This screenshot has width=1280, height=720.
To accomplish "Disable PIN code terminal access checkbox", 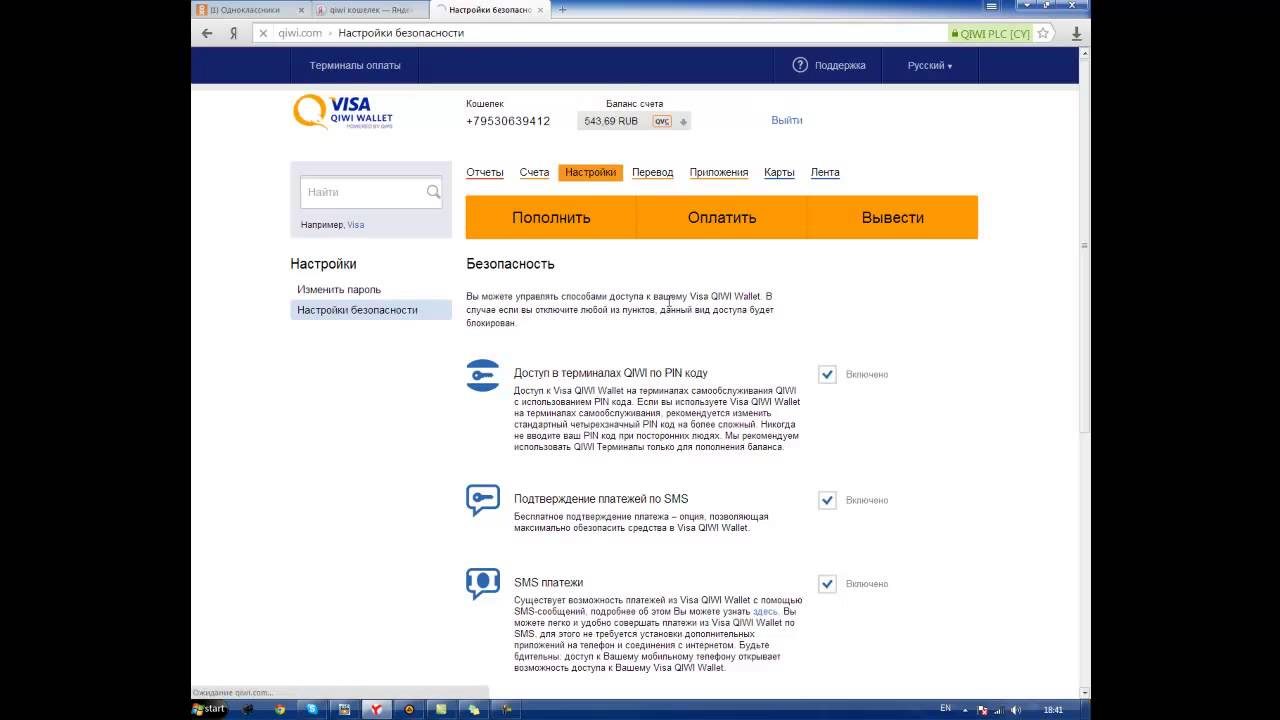I will (827, 374).
